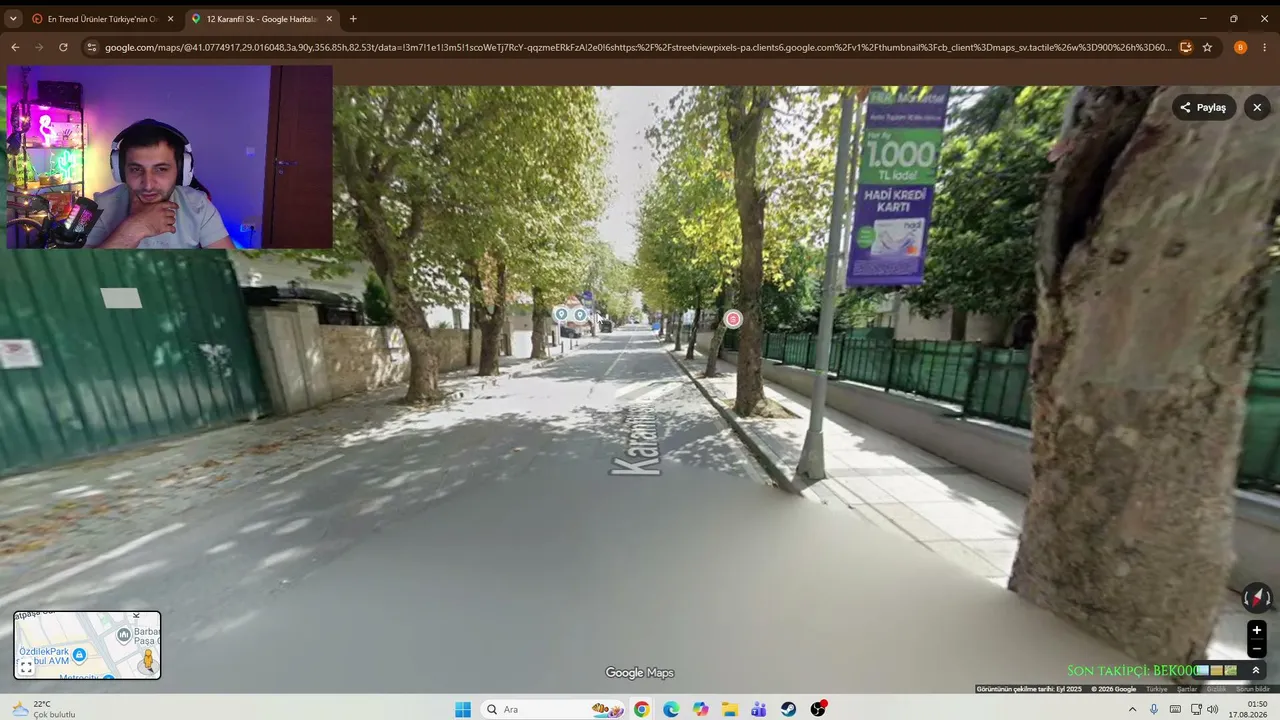1280x720 pixels.
Task: Click the Türkiye link in the footer
Action: click(1157, 689)
